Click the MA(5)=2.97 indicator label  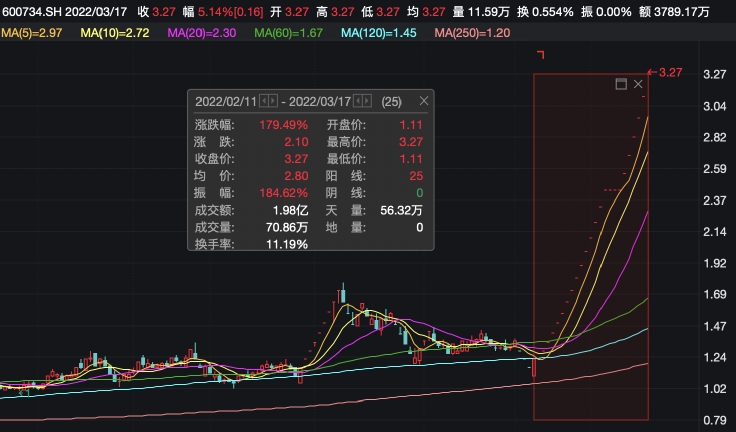point(31,33)
